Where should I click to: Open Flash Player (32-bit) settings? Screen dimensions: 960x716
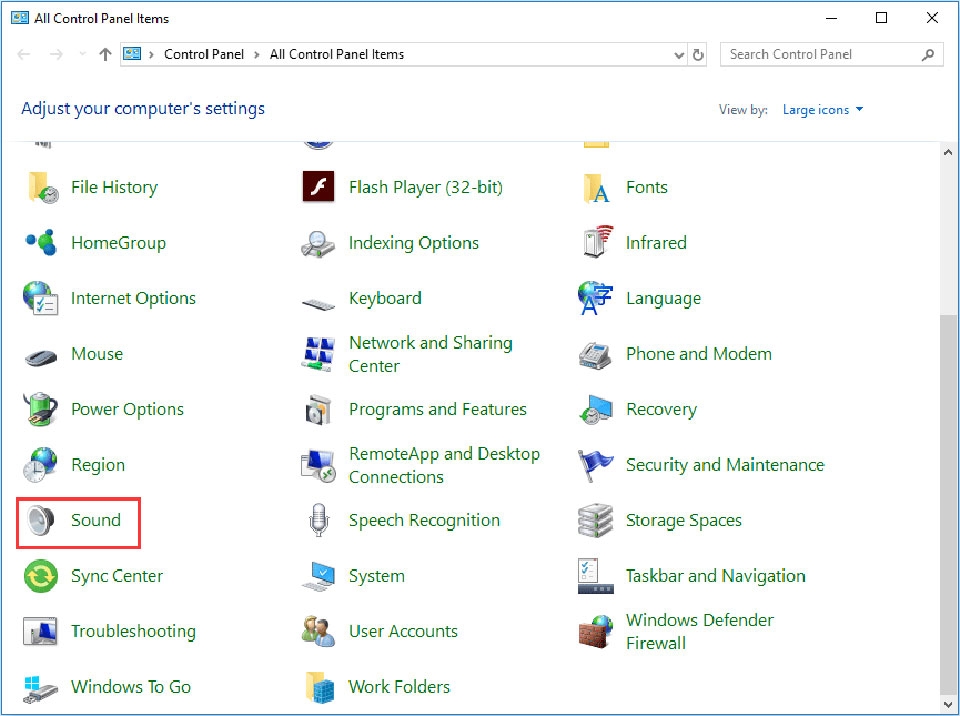424,187
